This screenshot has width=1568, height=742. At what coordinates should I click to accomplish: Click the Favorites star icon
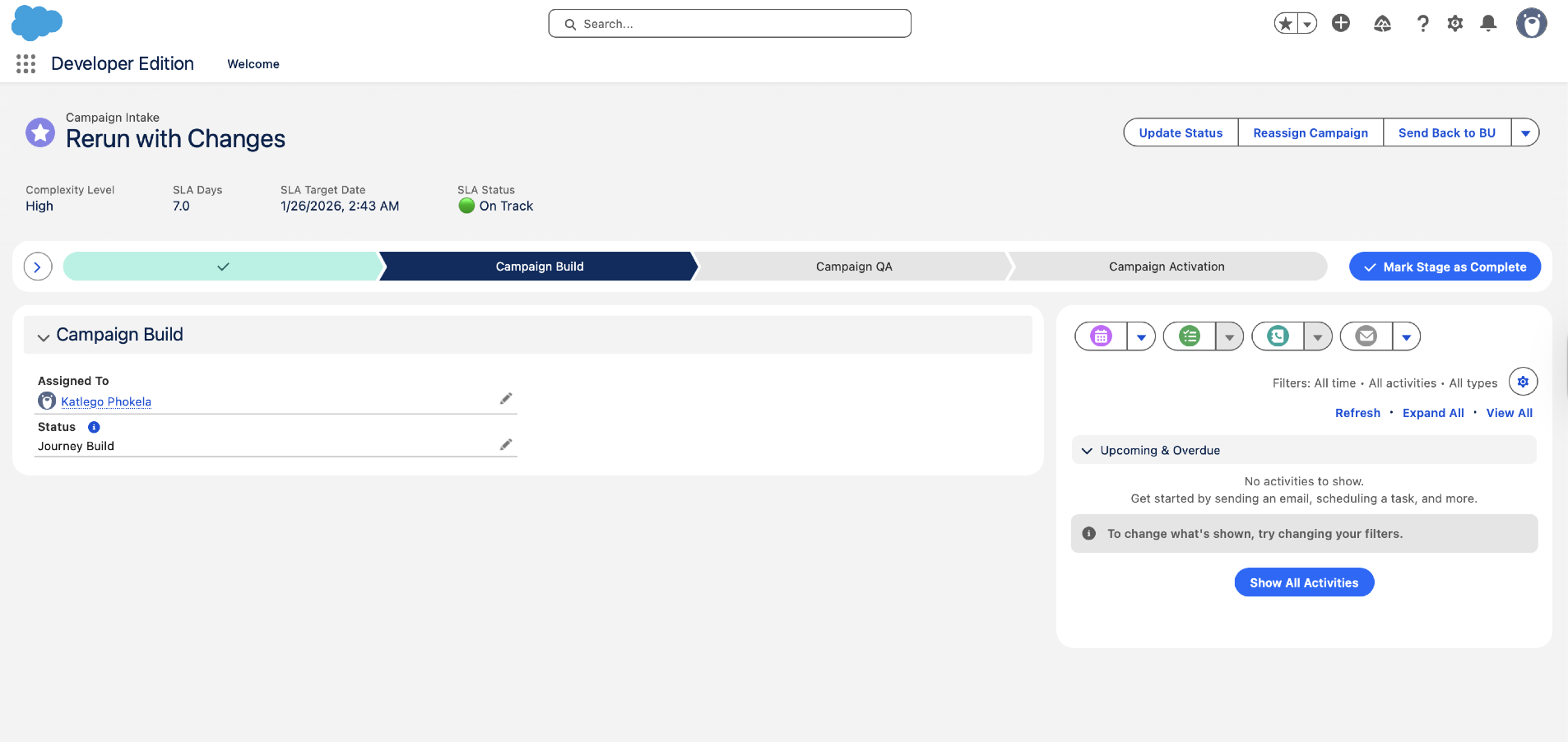tap(1286, 24)
